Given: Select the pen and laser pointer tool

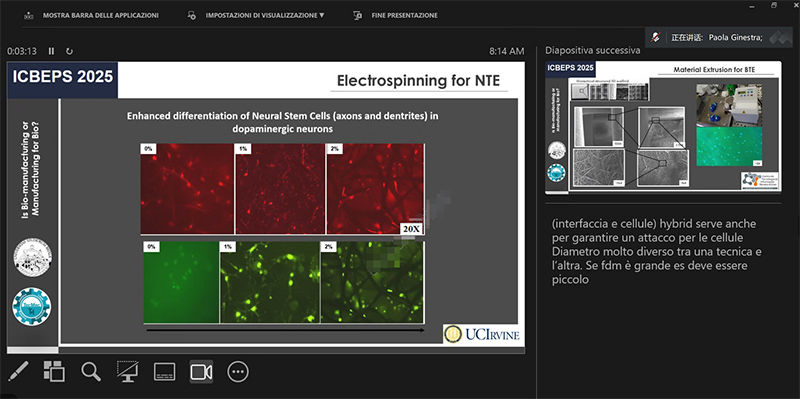Looking at the screenshot, I should click(18, 372).
